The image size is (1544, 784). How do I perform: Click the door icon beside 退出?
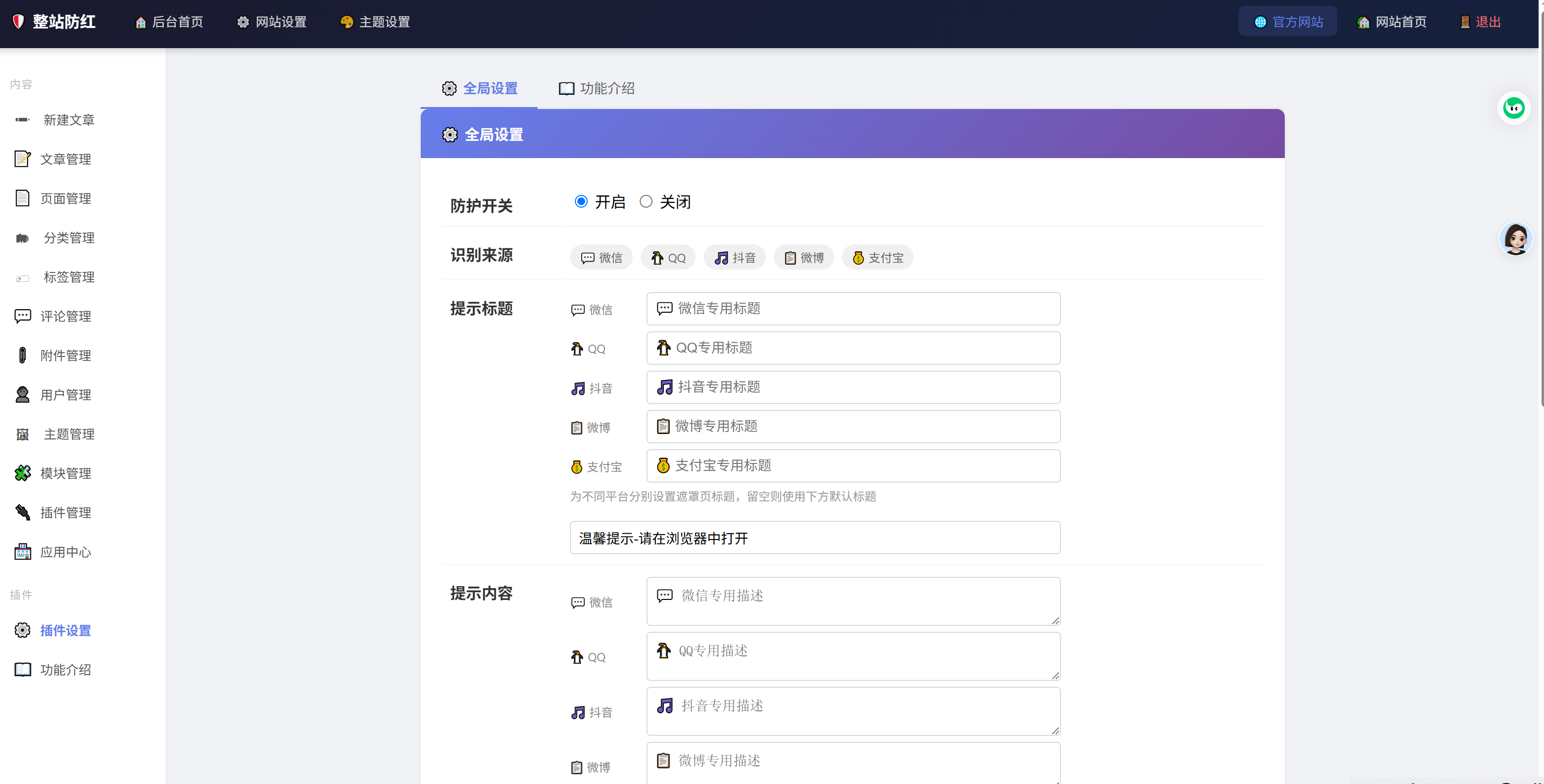click(1465, 22)
